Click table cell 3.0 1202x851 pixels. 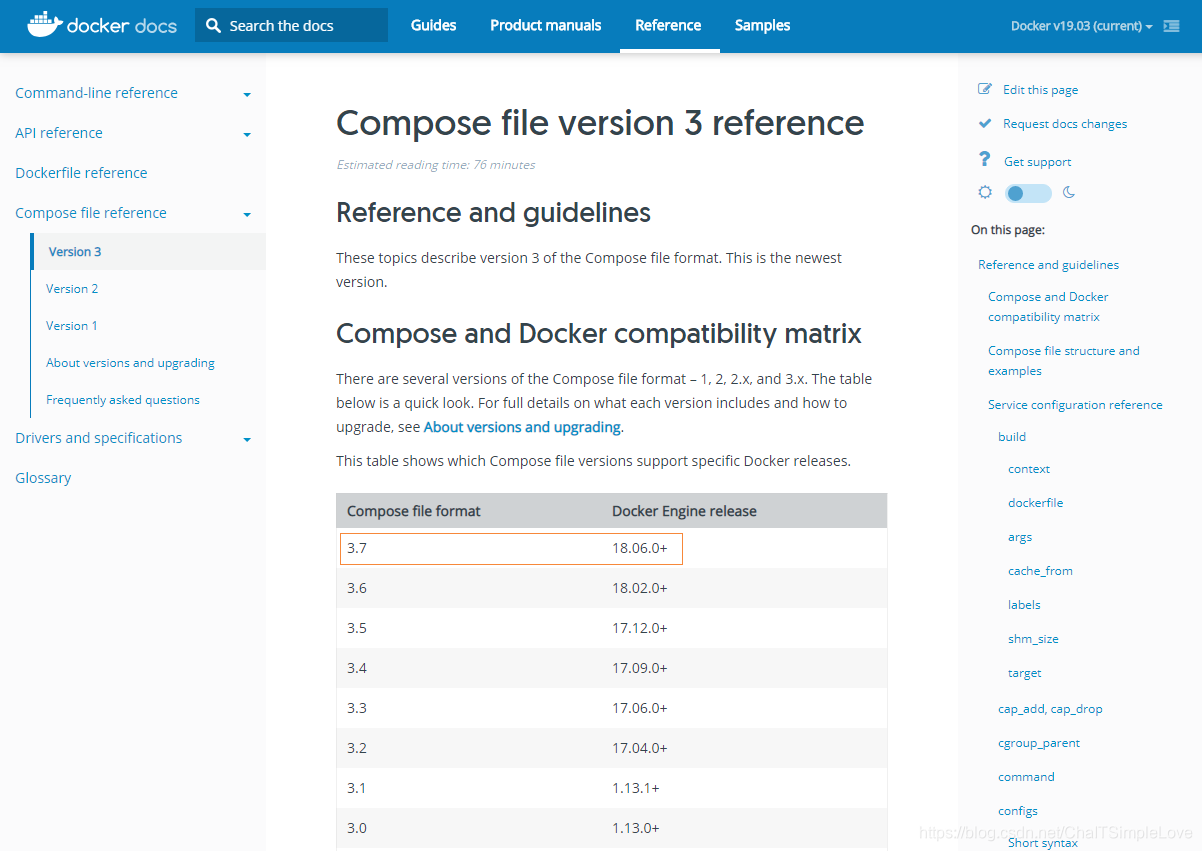(357, 828)
